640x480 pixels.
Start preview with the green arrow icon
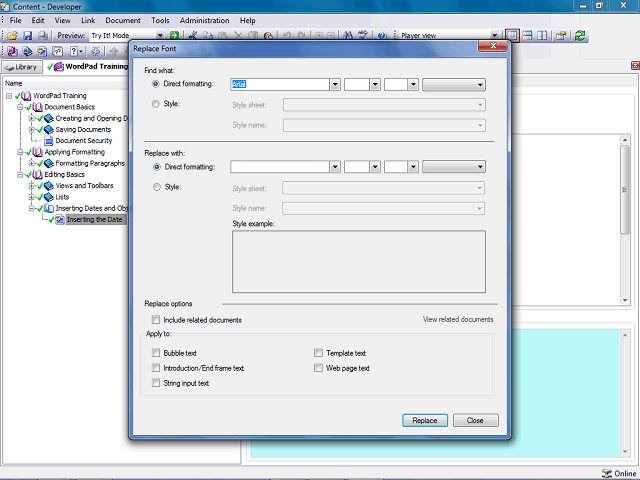[174, 36]
